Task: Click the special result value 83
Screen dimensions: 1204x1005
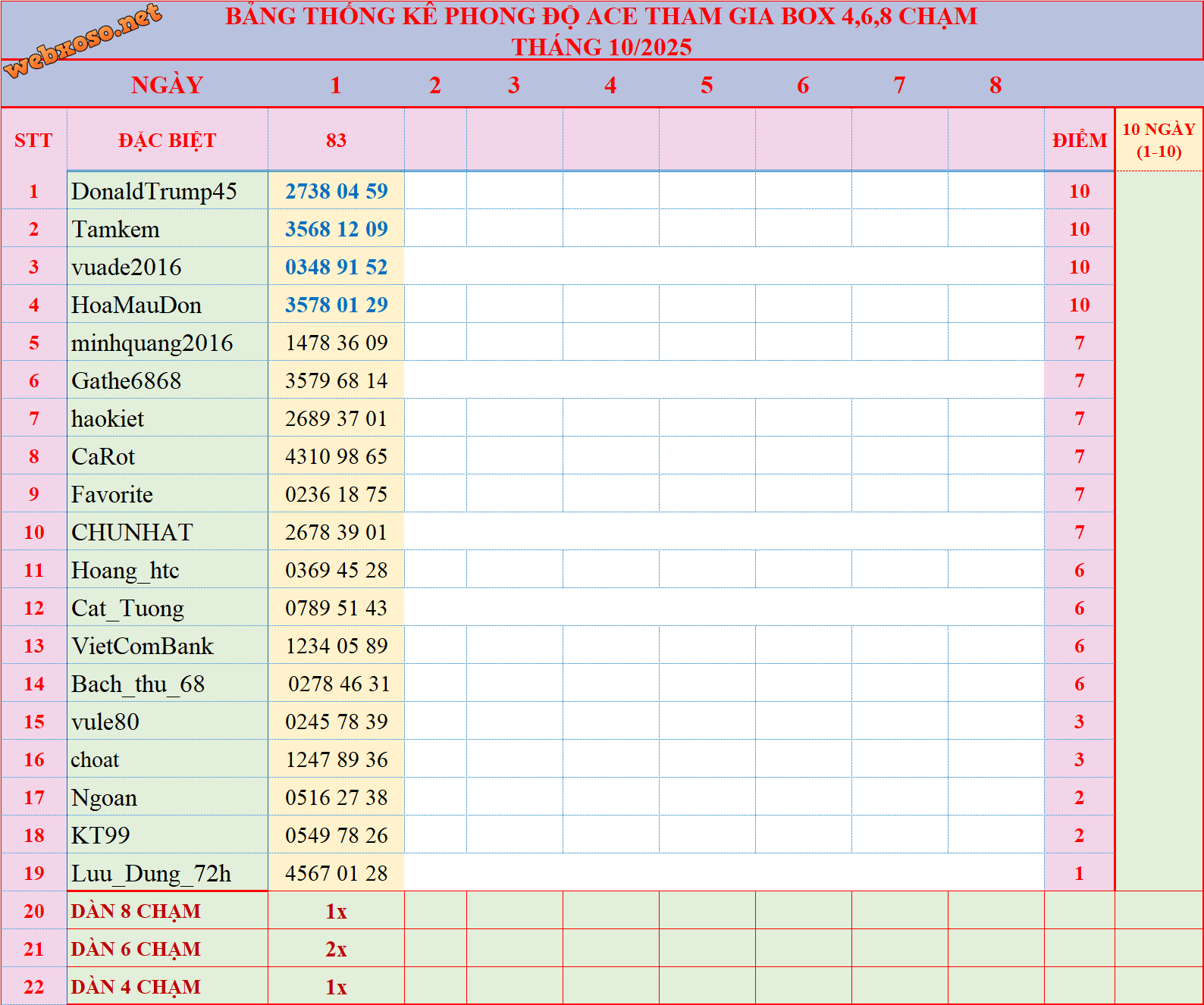Action: (336, 140)
